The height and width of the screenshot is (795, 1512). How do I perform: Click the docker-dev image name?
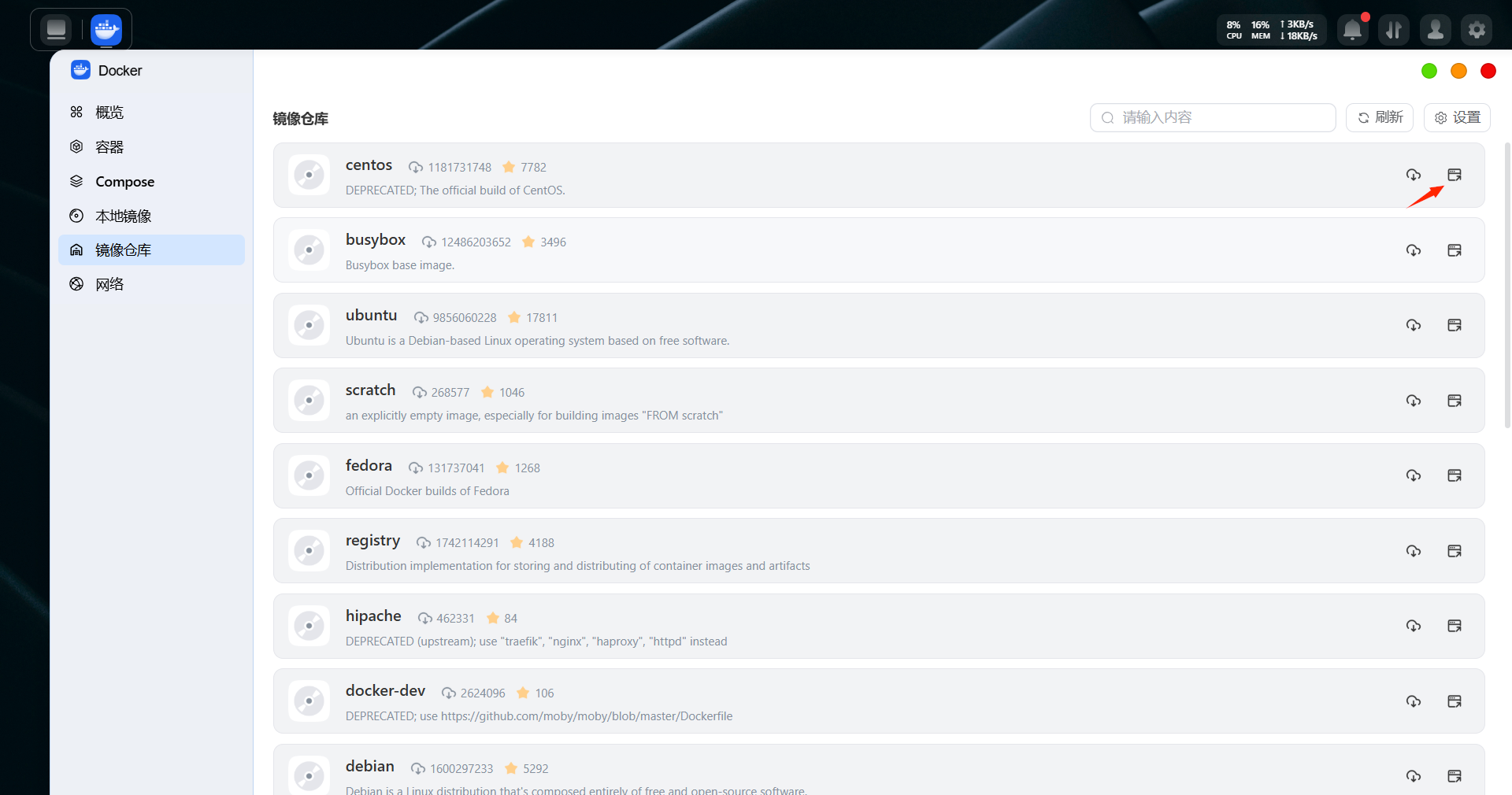[x=385, y=691]
